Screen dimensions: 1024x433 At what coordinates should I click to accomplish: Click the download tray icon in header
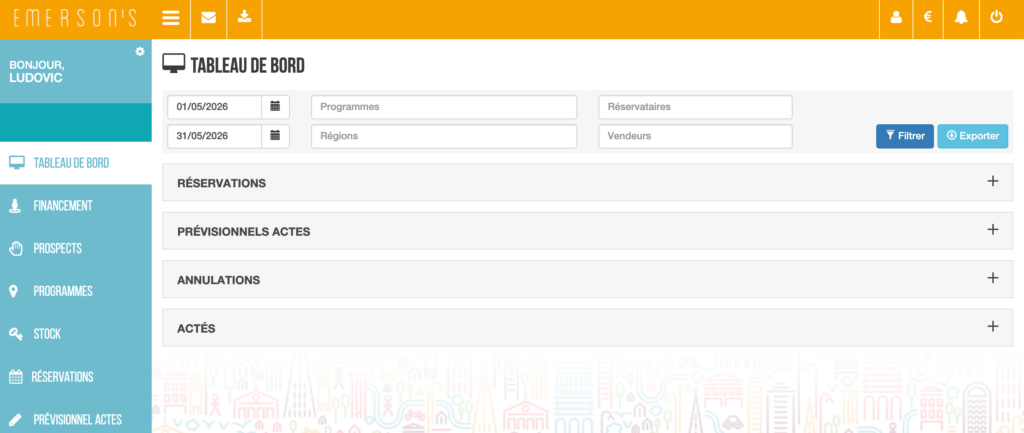pos(244,17)
